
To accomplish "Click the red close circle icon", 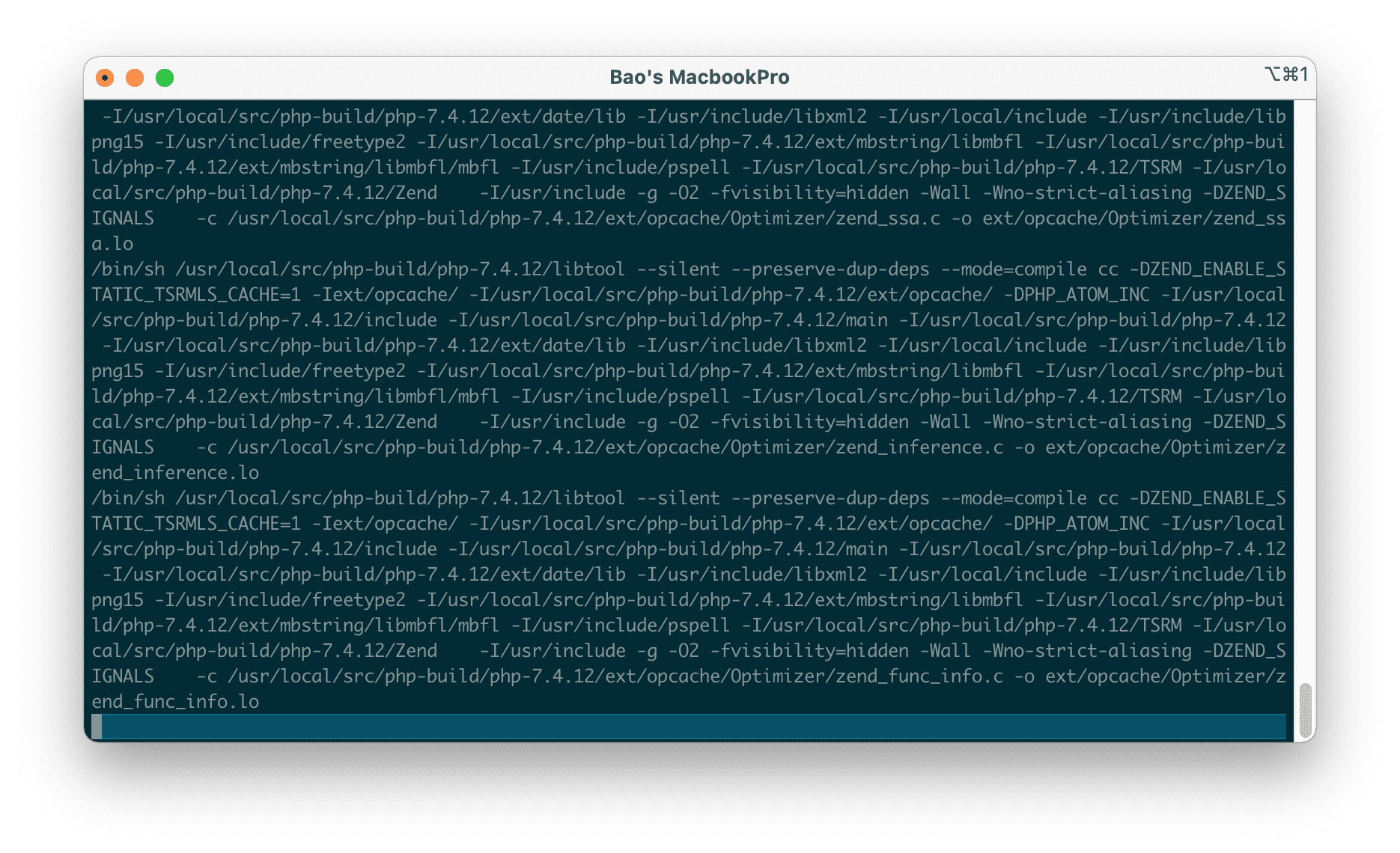I will pos(106,77).
